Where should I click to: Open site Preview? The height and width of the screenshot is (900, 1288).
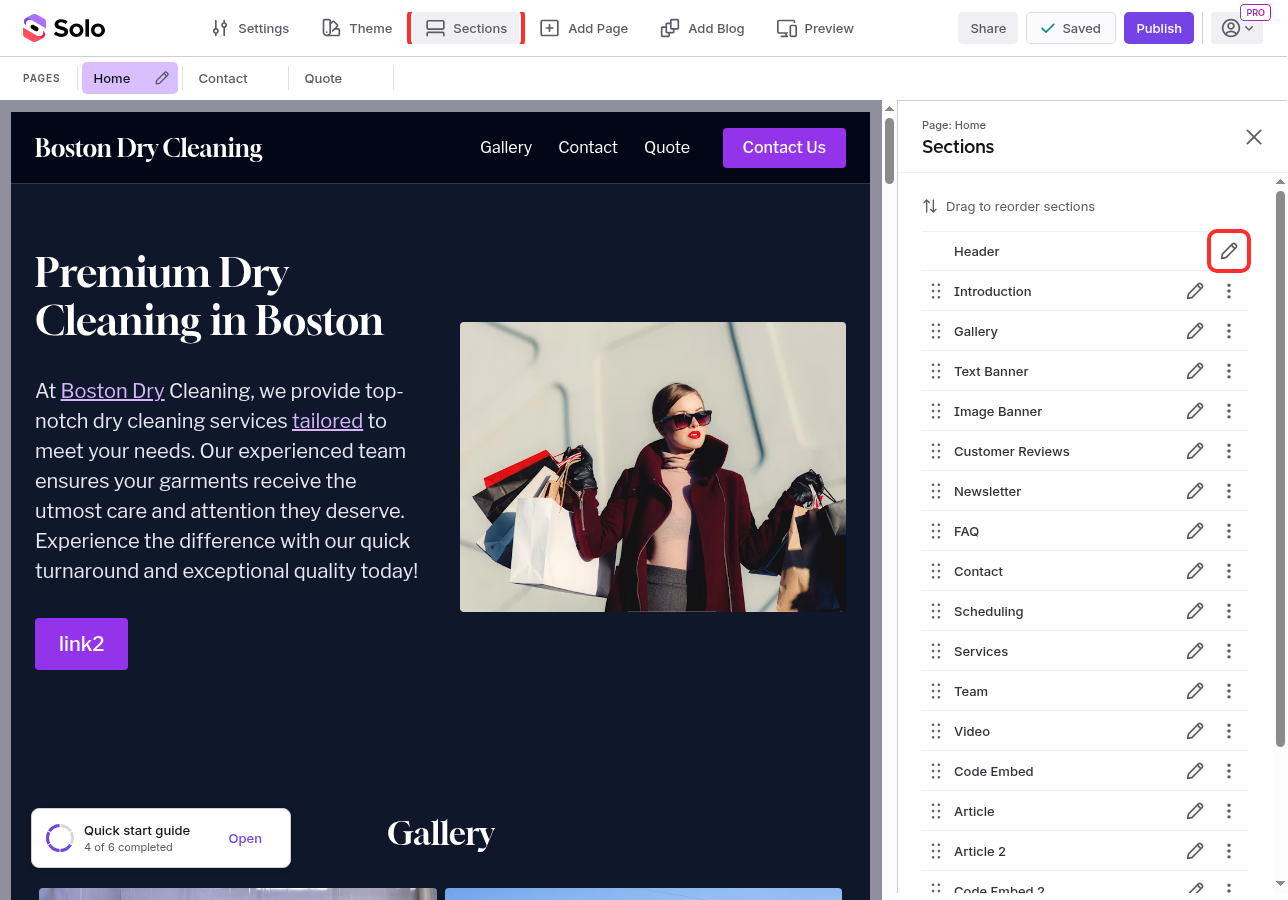pos(815,28)
